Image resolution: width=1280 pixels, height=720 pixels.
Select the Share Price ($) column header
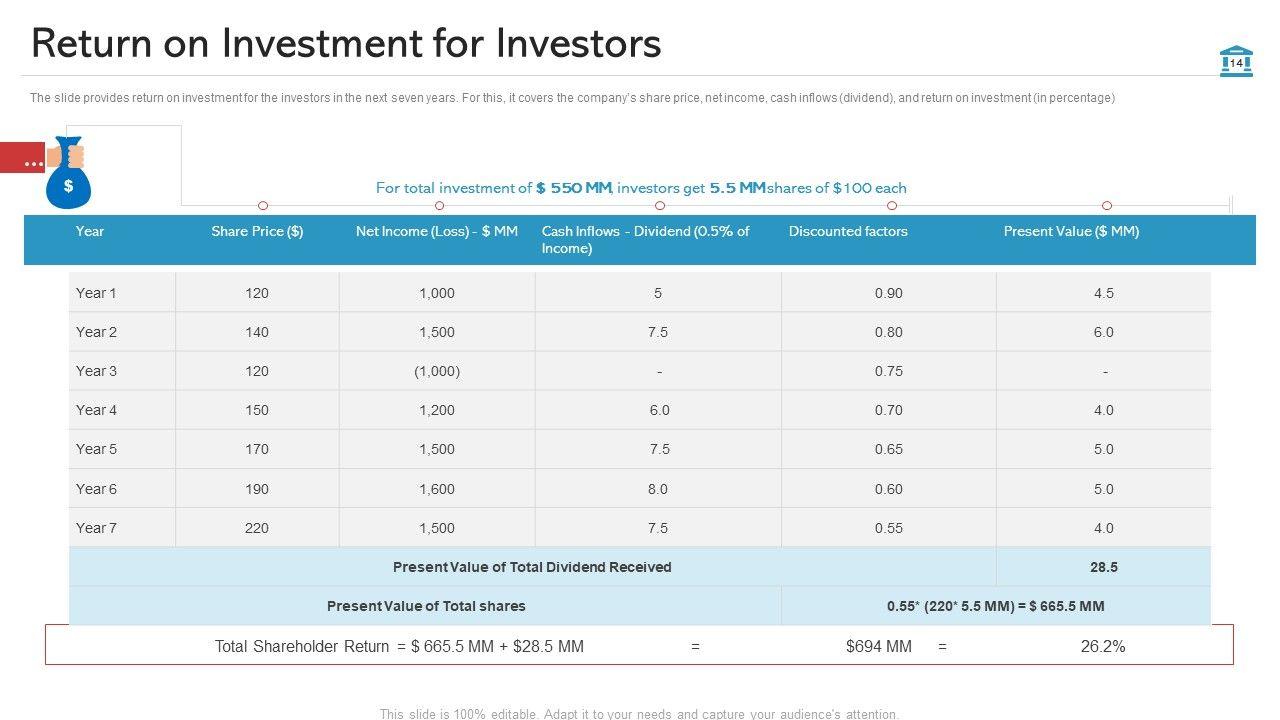pyautogui.click(x=257, y=231)
